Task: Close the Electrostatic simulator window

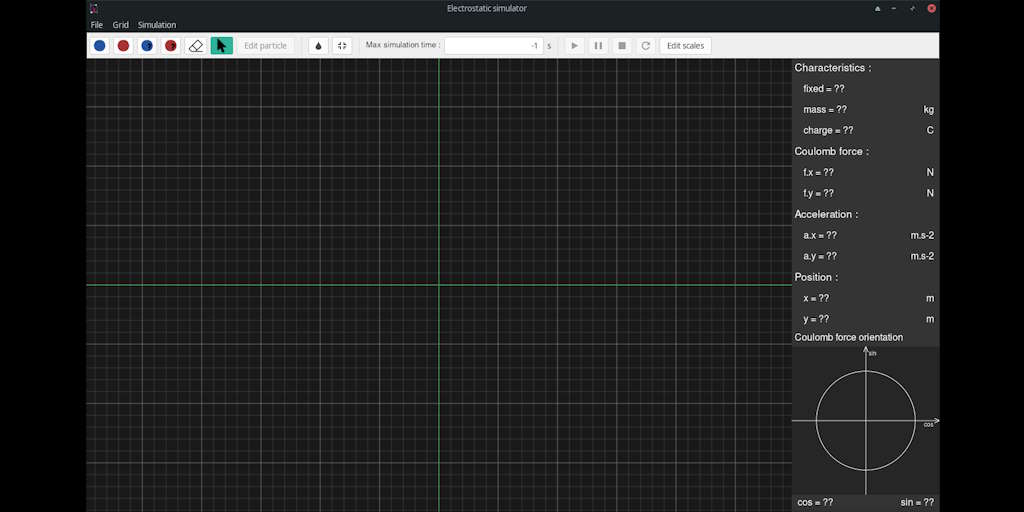Action: (x=932, y=8)
